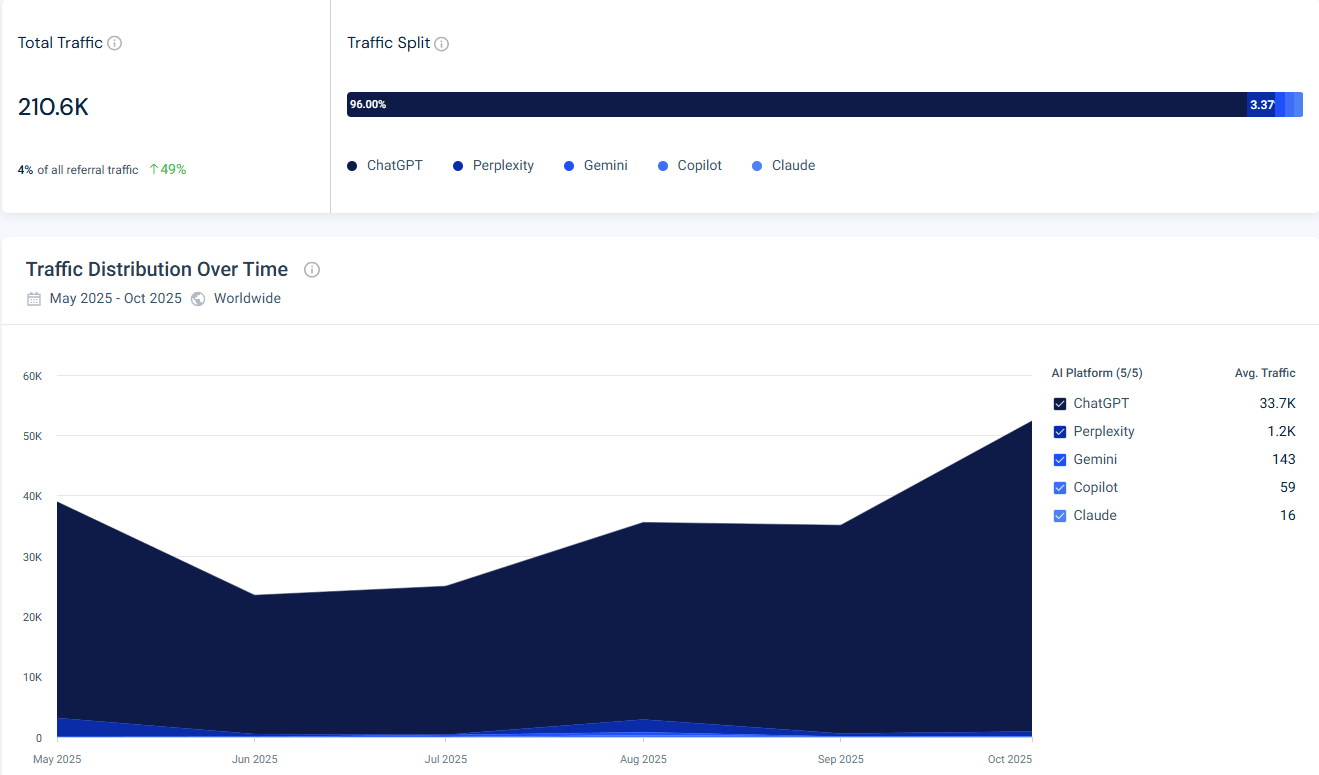Click the Worldwide globe icon
Image resolution: width=1319 pixels, height=775 pixels.
coord(197,298)
